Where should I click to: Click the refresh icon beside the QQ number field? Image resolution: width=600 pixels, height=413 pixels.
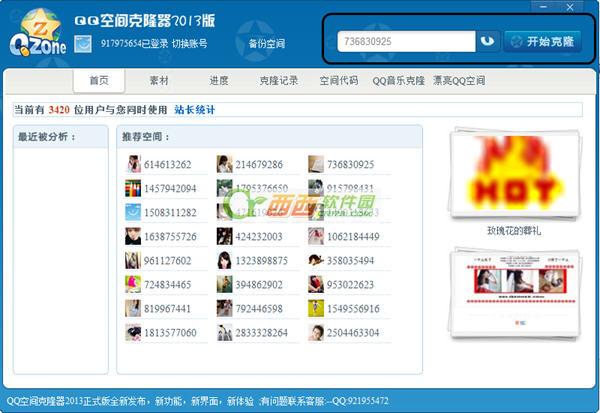(x=487, y=42)
